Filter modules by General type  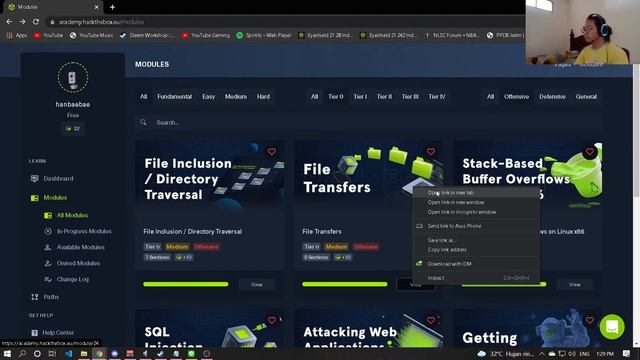[586, 97]
